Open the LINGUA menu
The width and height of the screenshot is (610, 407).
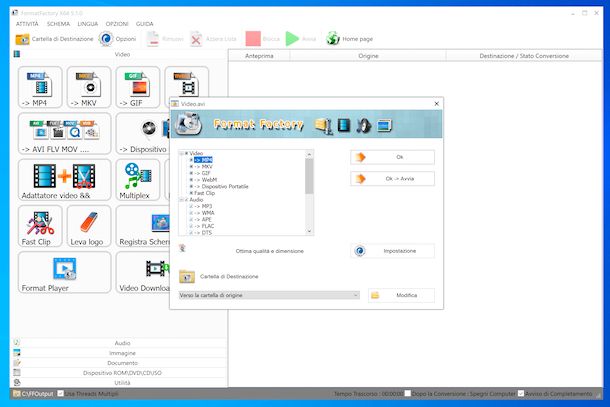pyautogui.click(x=88, y=24)
